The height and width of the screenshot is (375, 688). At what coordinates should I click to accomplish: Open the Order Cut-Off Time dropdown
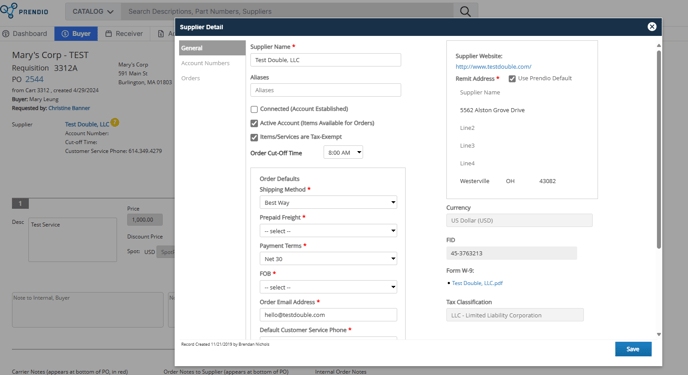pos(343,153)
